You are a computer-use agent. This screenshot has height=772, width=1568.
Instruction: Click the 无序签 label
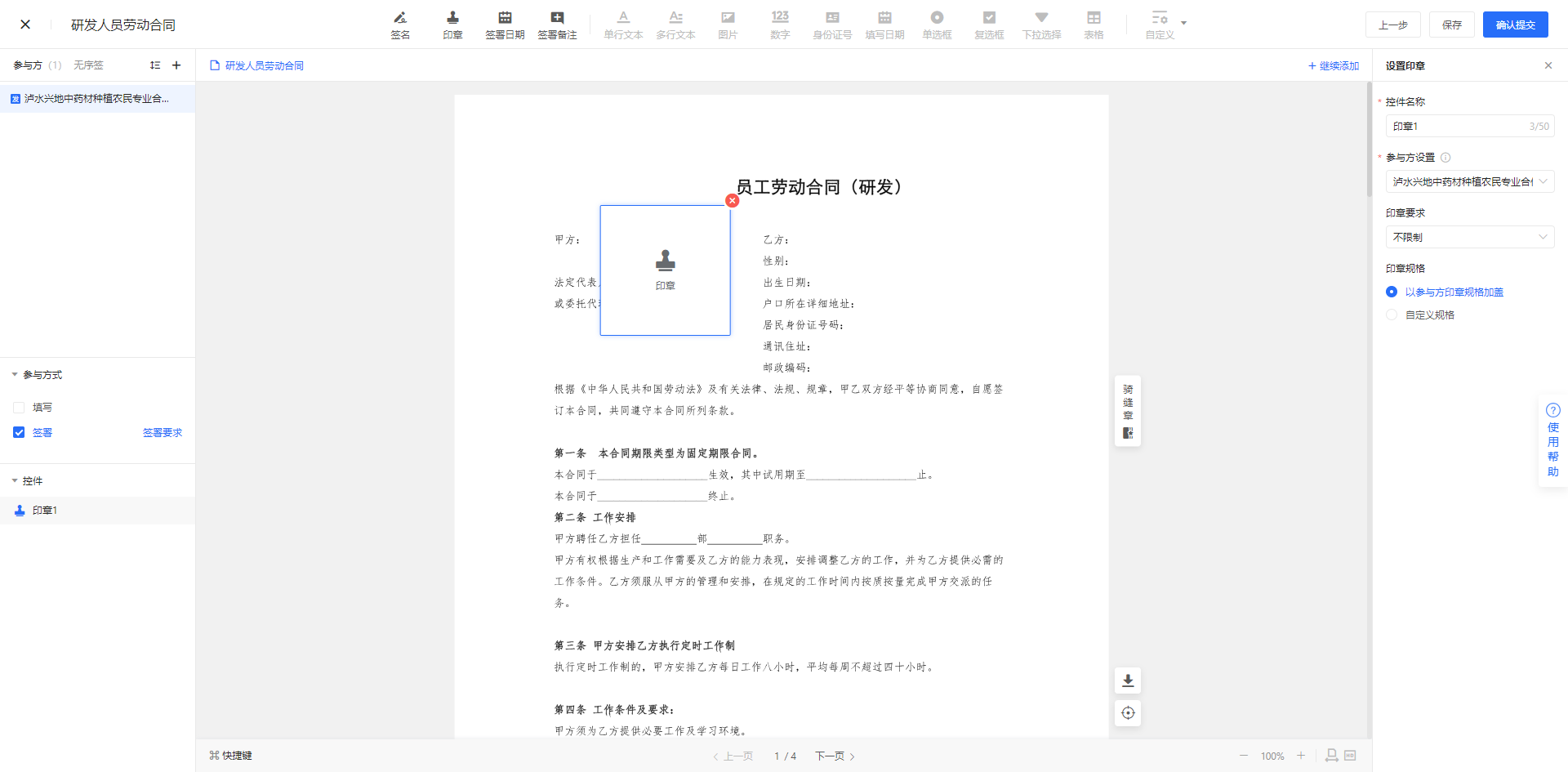(88, 65)
